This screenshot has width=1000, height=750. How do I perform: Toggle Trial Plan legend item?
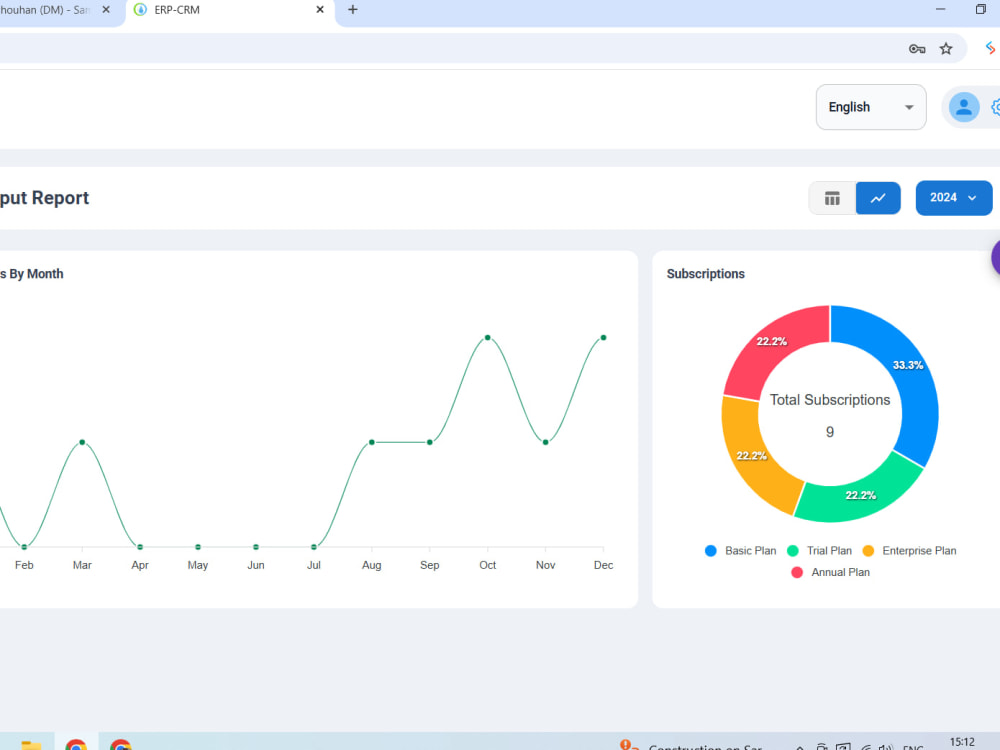pyautogui.click(x=820, y=550)
